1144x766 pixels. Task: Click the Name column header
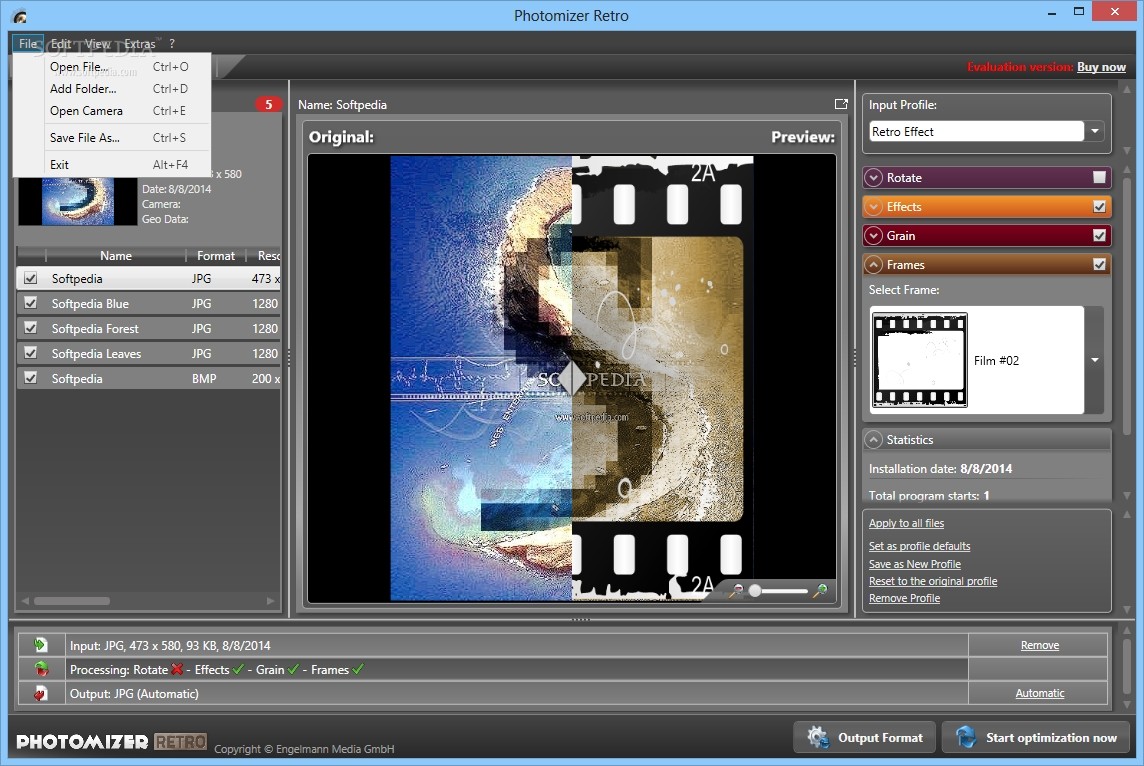[x=115, y=255]
